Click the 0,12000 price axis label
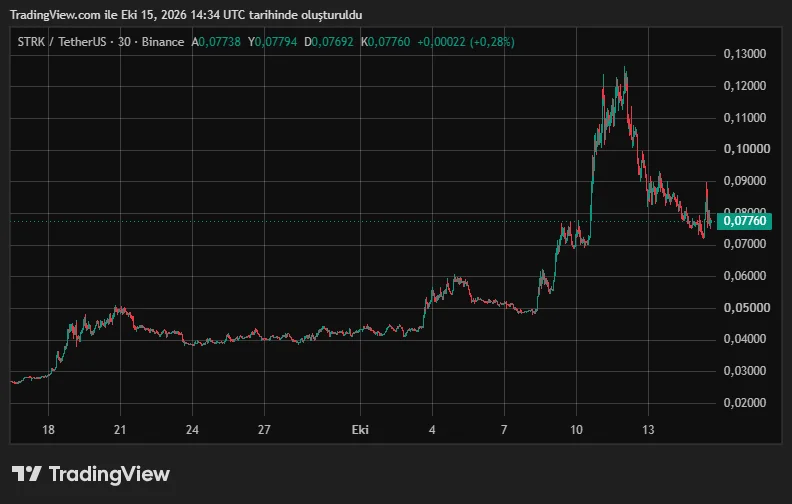Image resolution: width=792 pixels, height=504 pixels. tap(745, 86)
